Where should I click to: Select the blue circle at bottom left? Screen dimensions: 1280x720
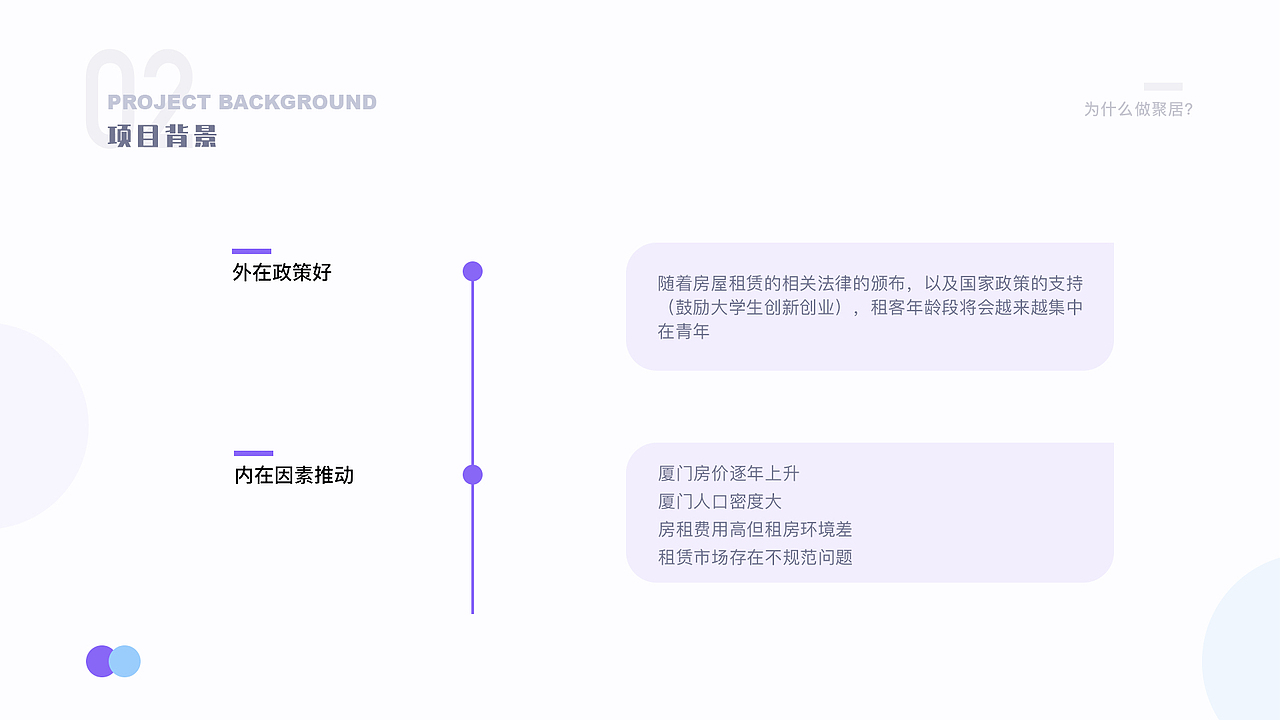pos(125,661)
